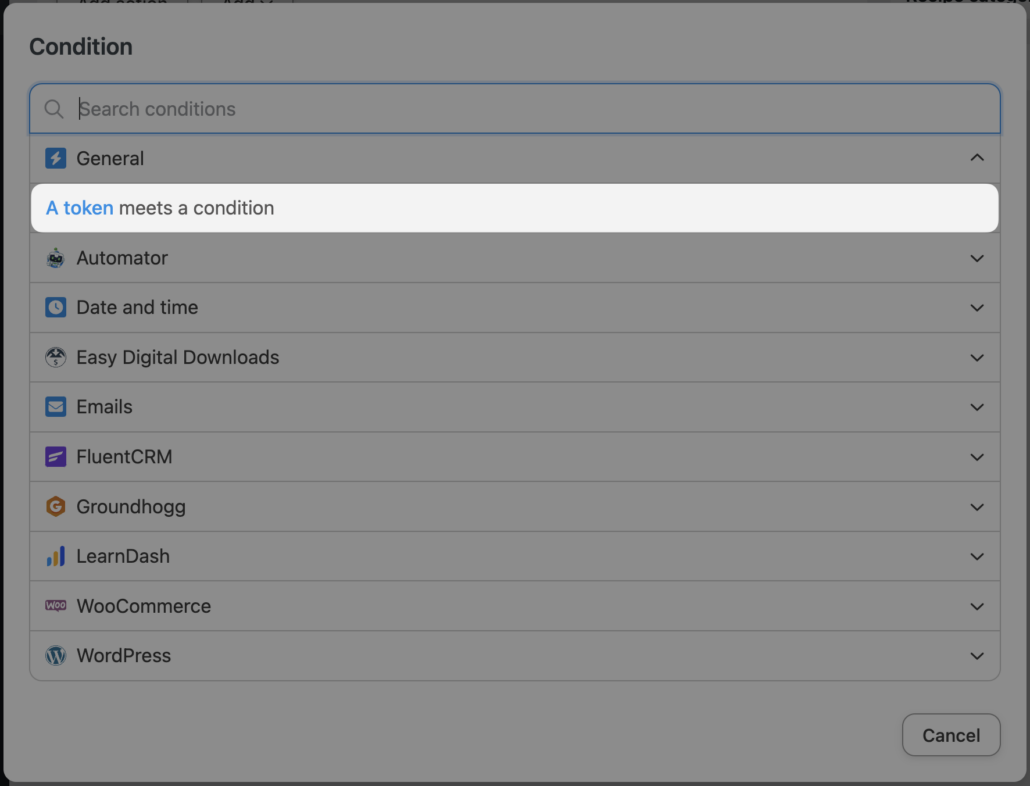
Task: Open the Easy Digital Downloads category
Action: [178, 357]
